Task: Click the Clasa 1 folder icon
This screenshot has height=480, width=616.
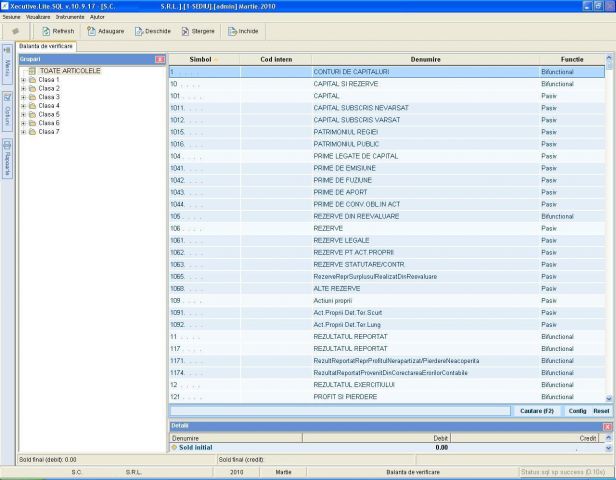Action: 32,80
